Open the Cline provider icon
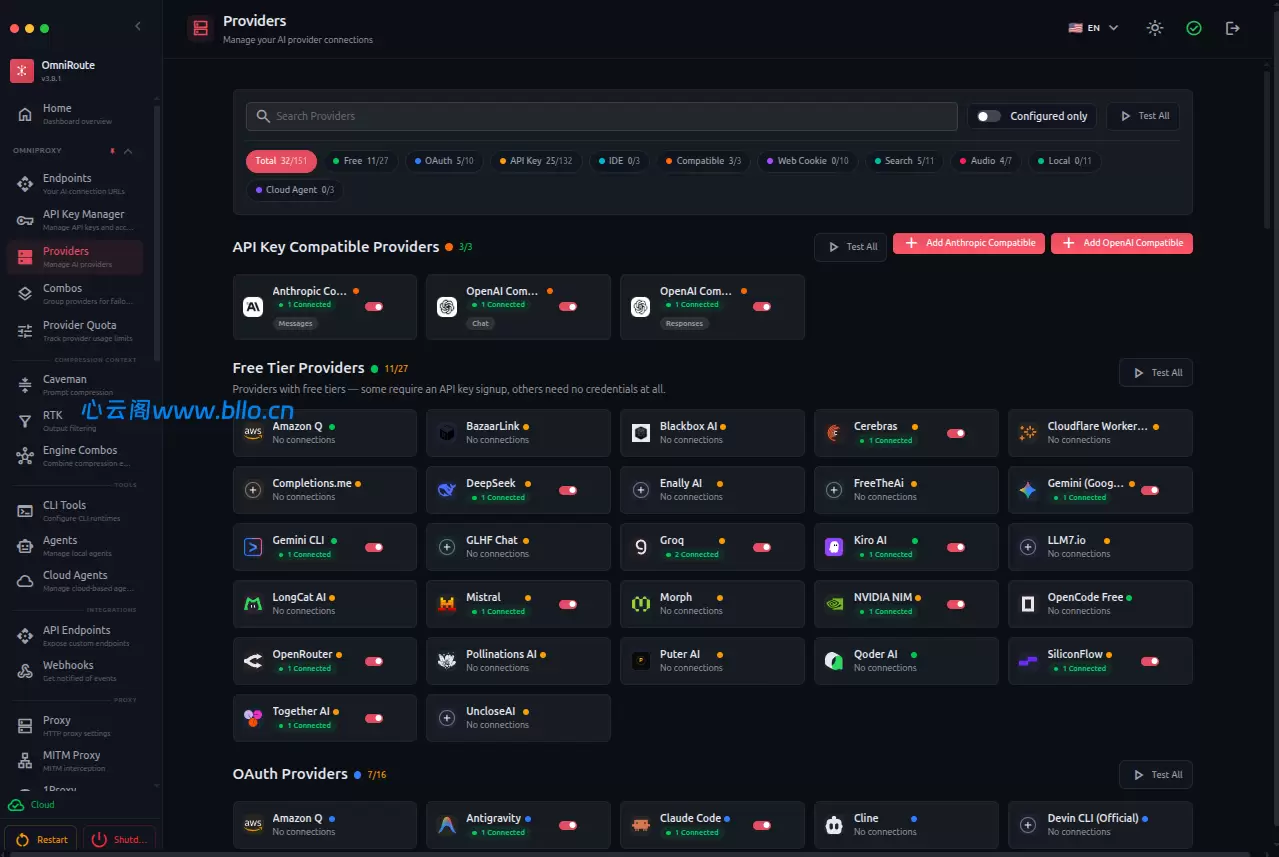The height and width of the screenshot is (857, 1279). coord(834,825)
